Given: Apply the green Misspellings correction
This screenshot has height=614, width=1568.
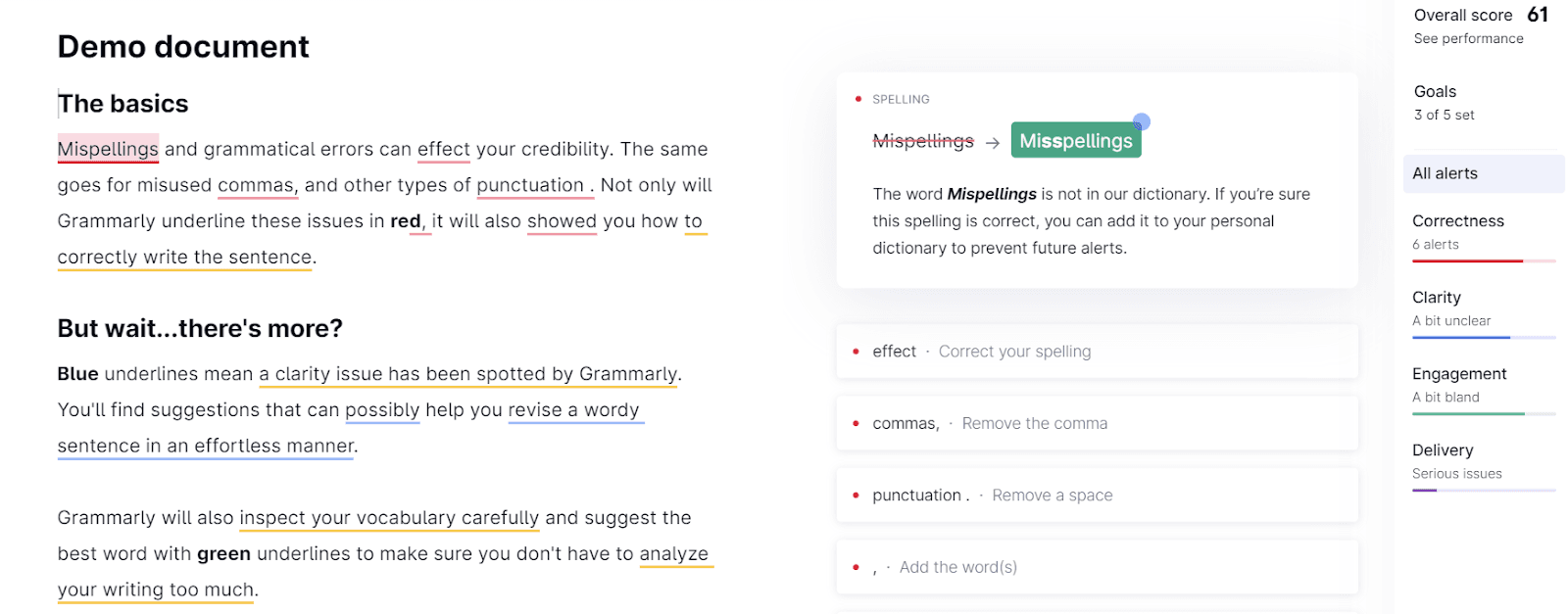Looking at the screenshot, I should pyautogui.click(x=1075, y=139).
